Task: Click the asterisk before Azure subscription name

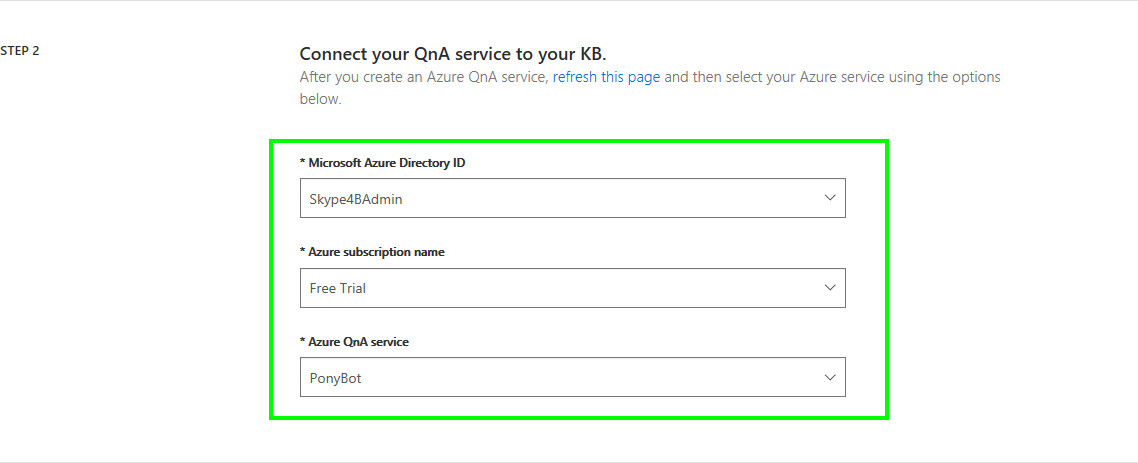Action: [302, 251]
